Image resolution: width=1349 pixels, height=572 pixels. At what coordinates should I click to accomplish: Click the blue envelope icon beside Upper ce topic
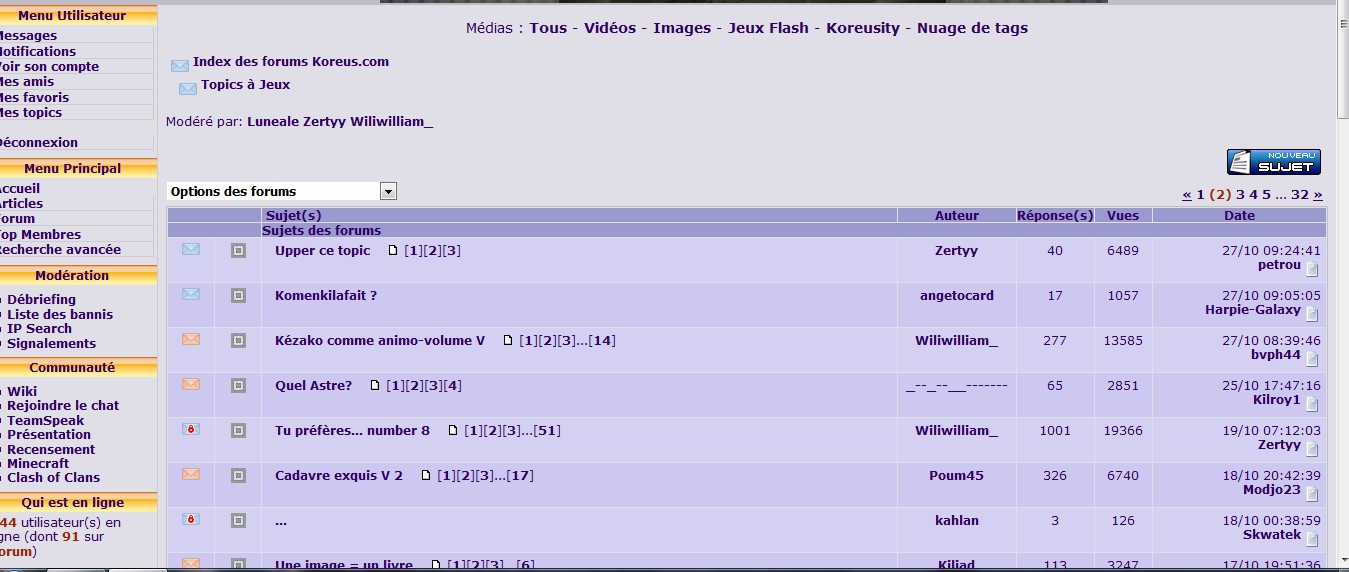coord(191,249)
